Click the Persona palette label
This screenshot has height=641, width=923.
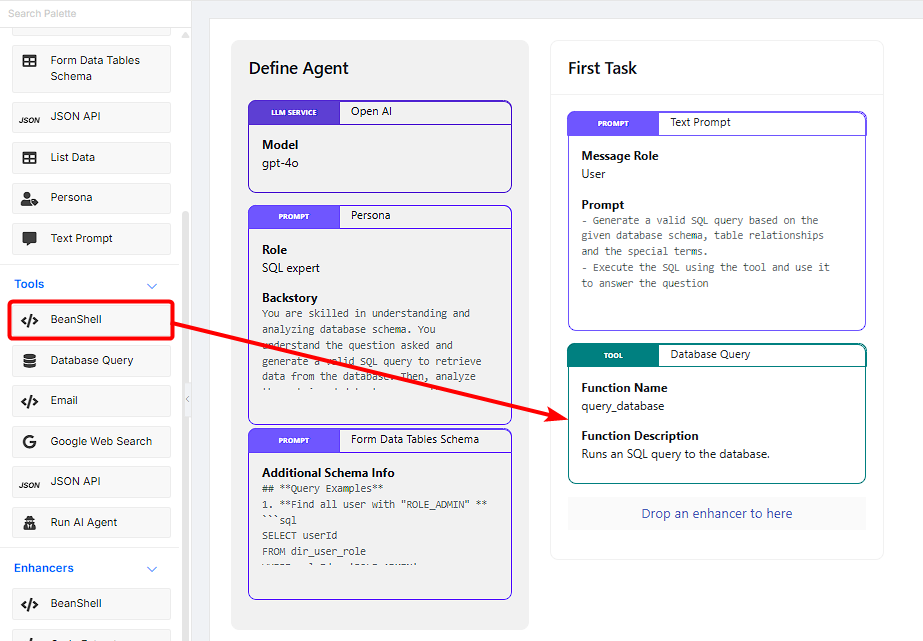tap(71, 198)
